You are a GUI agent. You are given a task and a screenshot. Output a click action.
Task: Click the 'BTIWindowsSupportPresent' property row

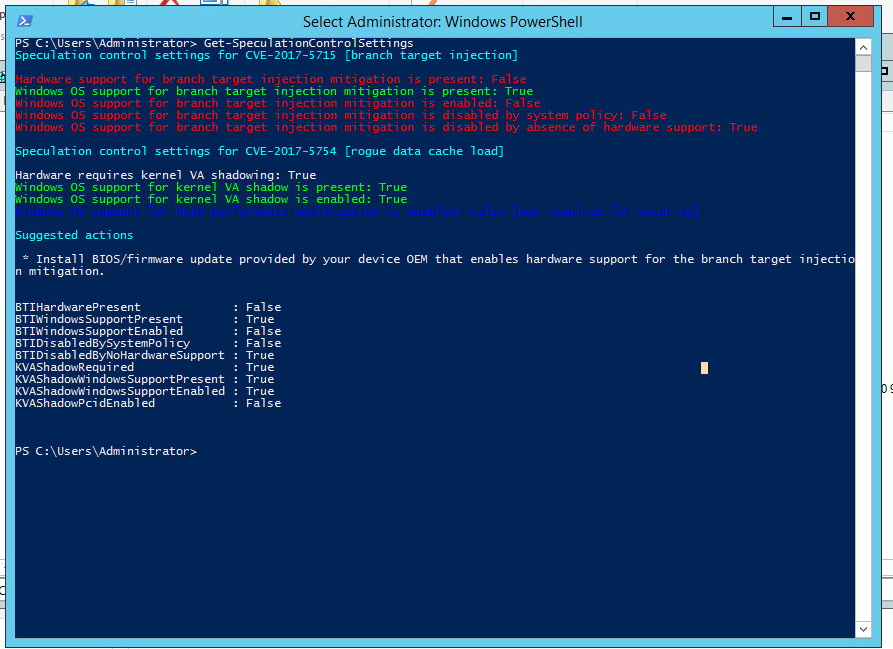pyautogui.click(x=145, y=319)
